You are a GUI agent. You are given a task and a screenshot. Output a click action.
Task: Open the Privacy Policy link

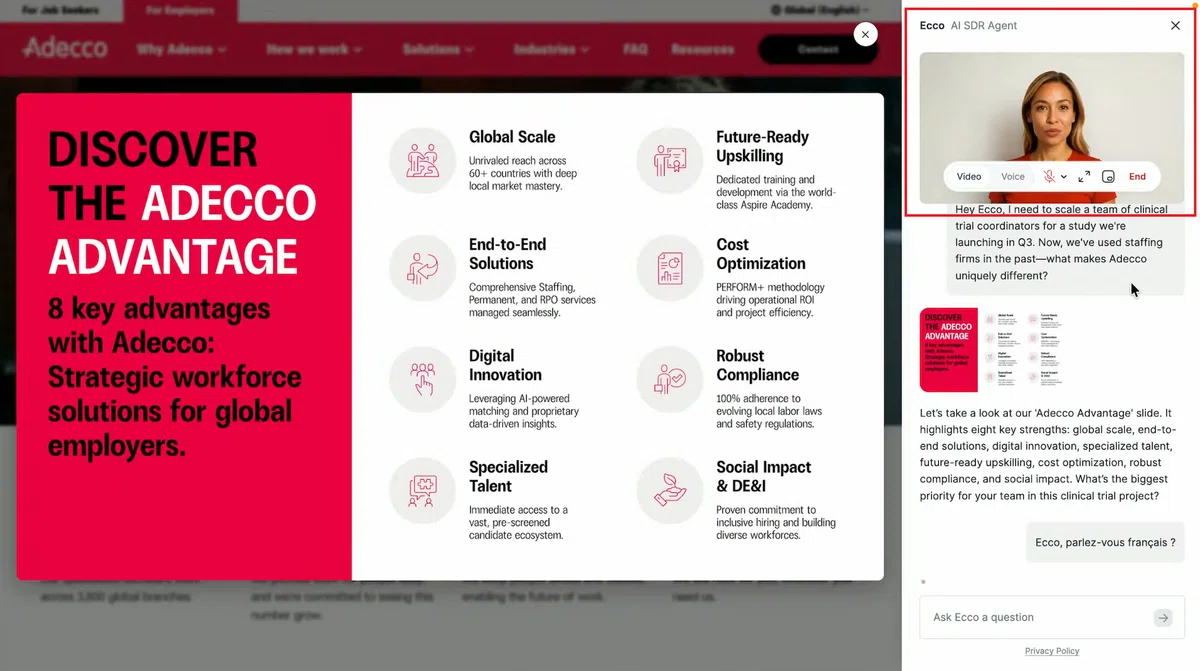(x=1052, y=651)
